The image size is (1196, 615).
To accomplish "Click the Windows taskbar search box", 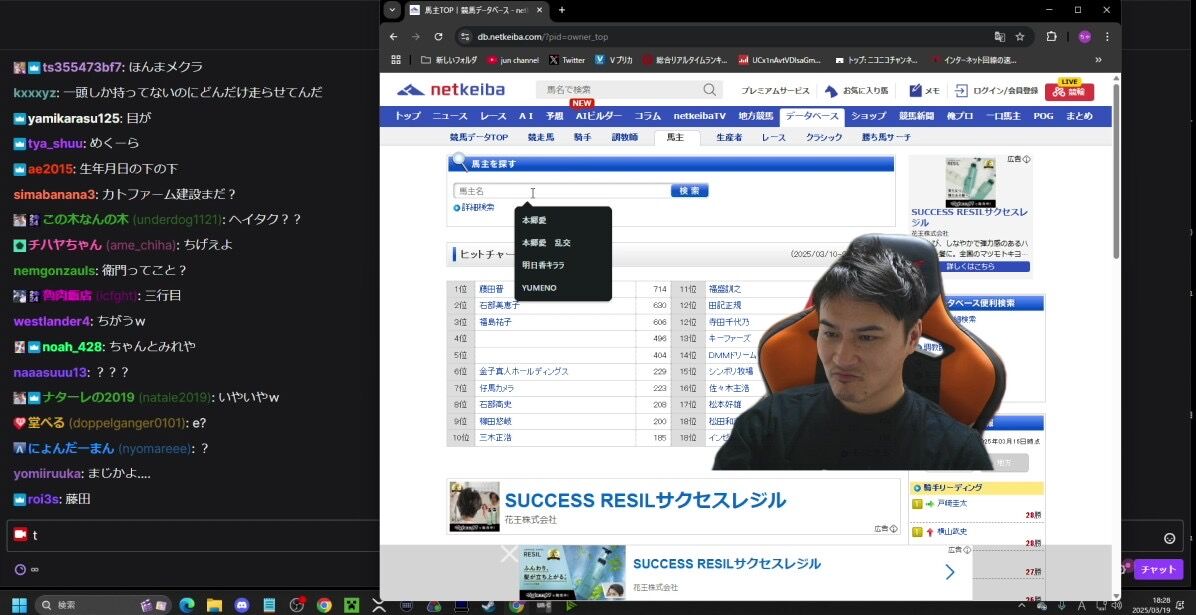I will [x=103, y=605].
